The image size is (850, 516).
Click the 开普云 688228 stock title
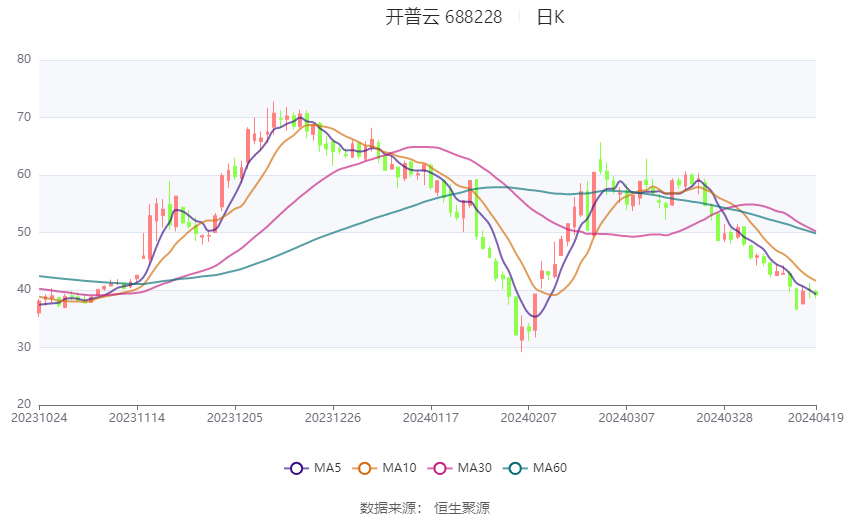444,17
